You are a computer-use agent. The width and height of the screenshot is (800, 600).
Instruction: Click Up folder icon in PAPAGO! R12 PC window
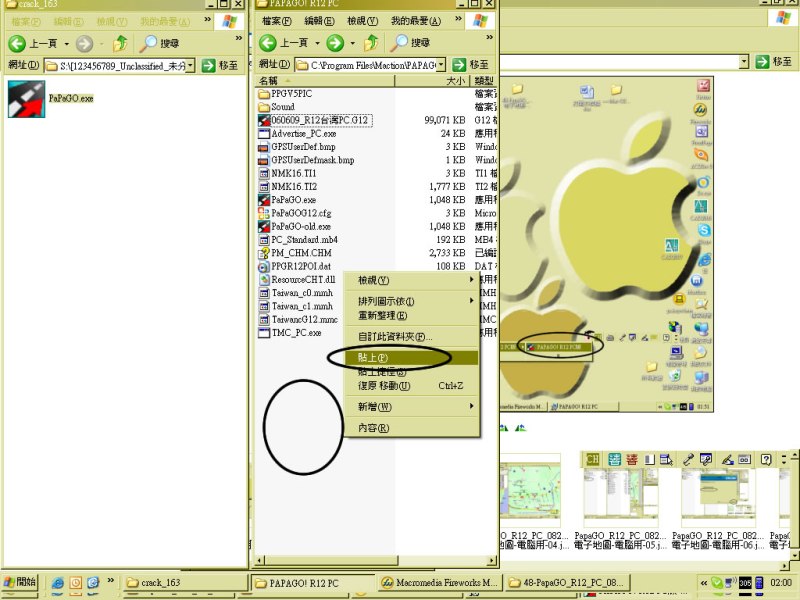click(x=371, y=43)
